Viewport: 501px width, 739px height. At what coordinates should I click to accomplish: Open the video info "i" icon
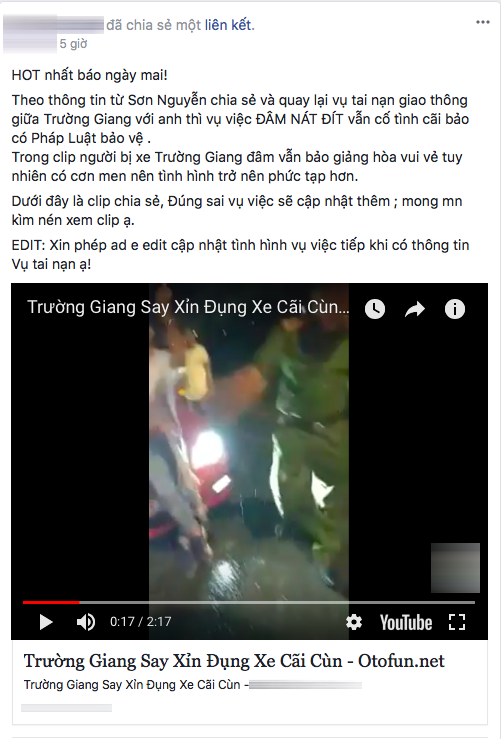pos(455,309)
